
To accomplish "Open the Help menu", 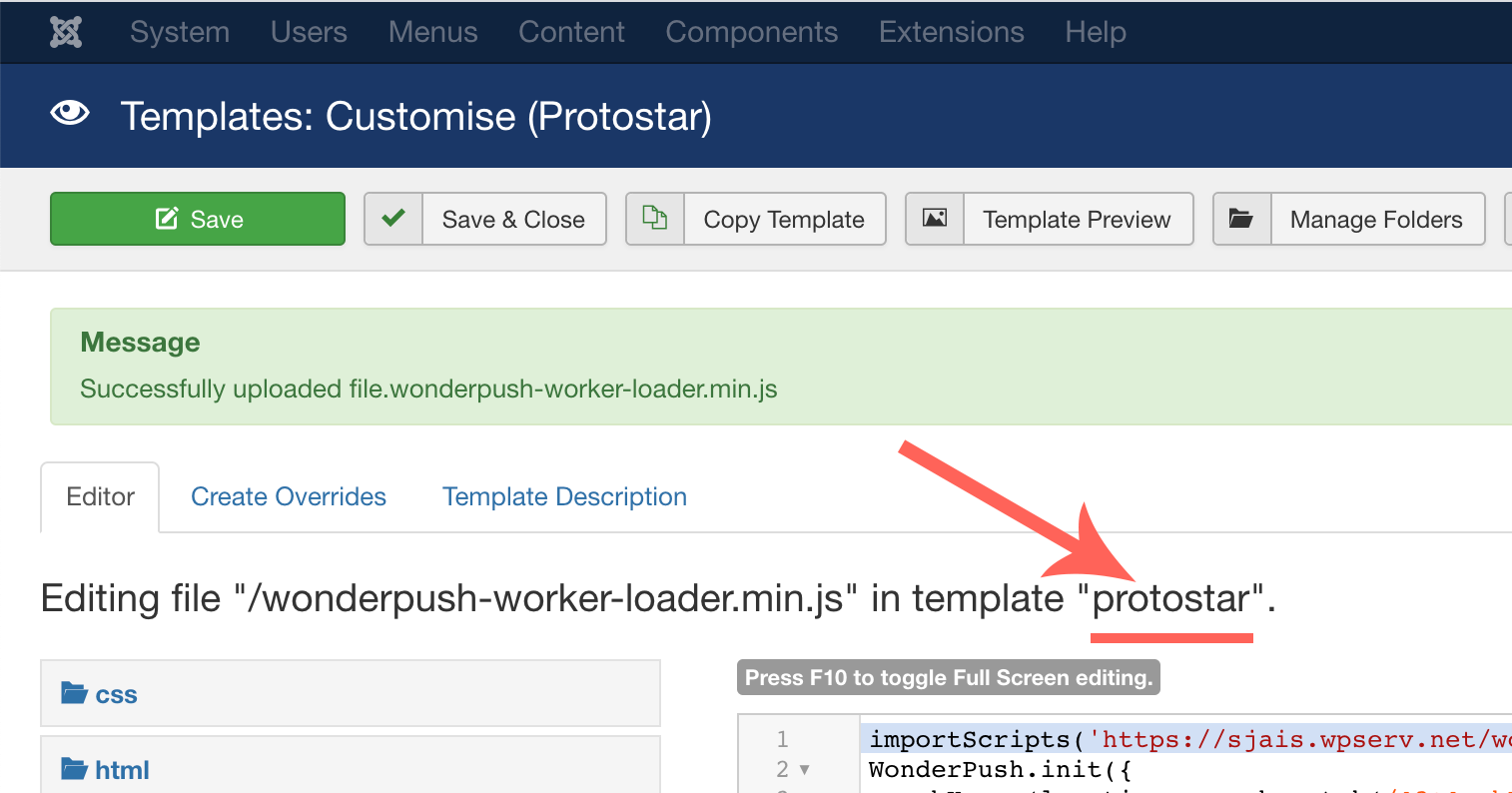I will coord(1096,32).
